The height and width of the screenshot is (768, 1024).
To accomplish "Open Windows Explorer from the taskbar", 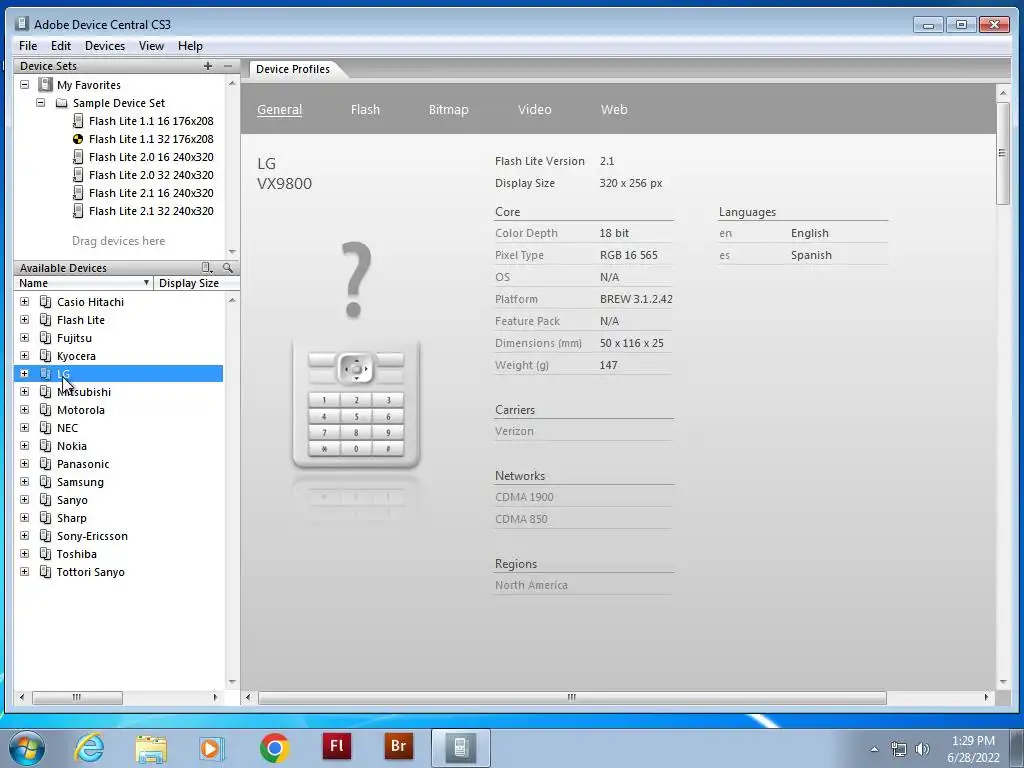I will (x=151, y=748).
